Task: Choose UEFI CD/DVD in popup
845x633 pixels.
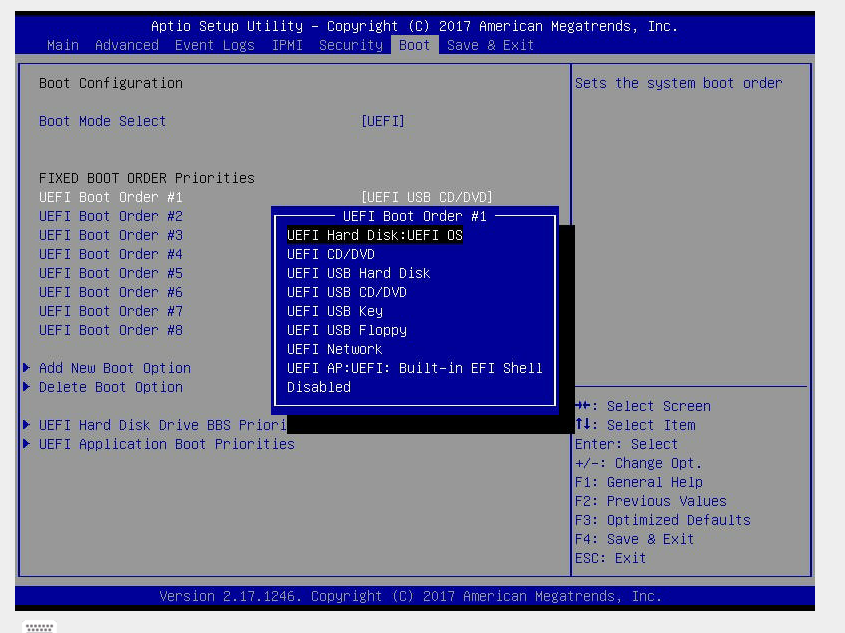Action: 330,254
